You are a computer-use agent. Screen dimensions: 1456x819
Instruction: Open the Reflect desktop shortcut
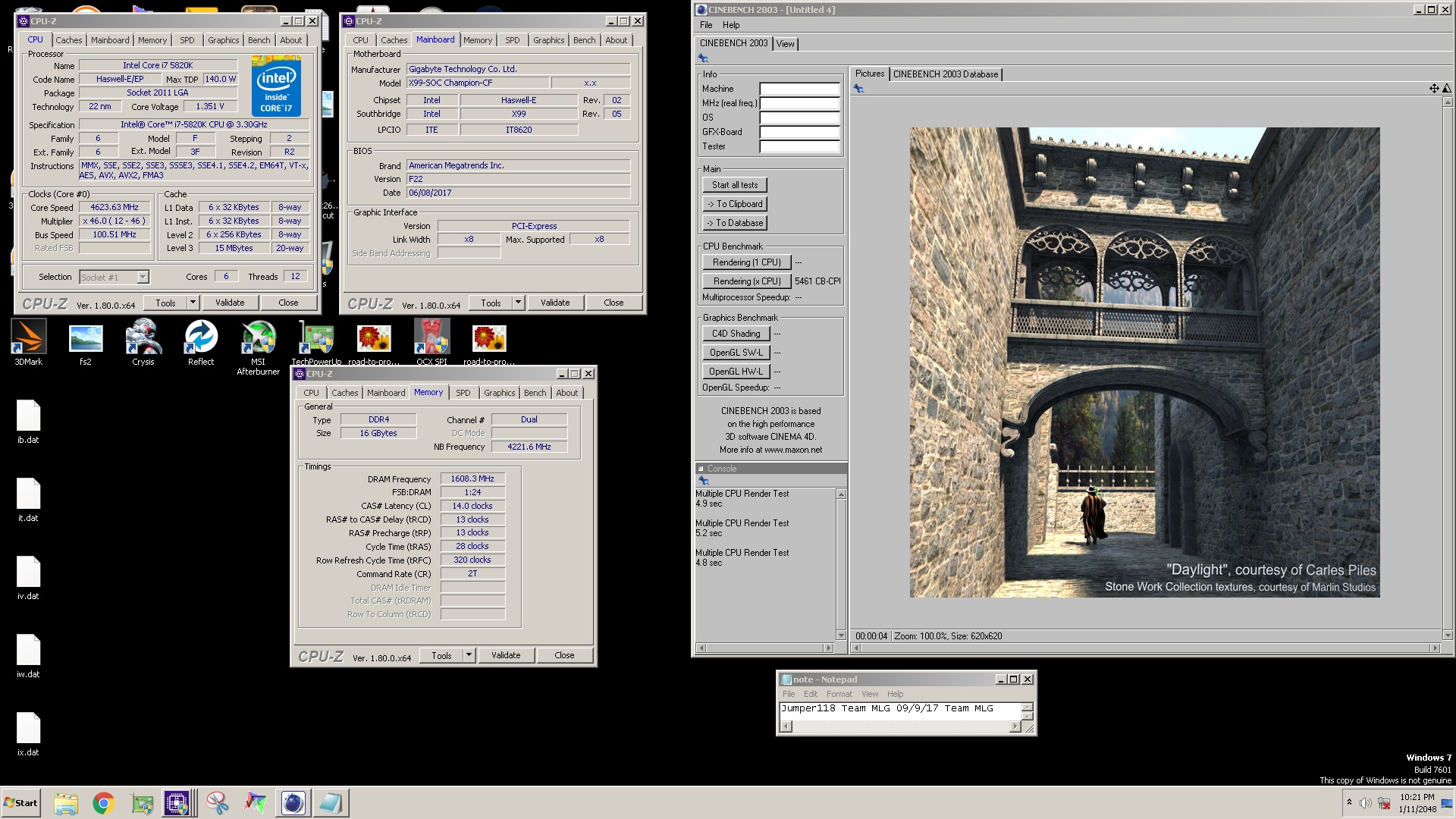(x=201, y=342)
